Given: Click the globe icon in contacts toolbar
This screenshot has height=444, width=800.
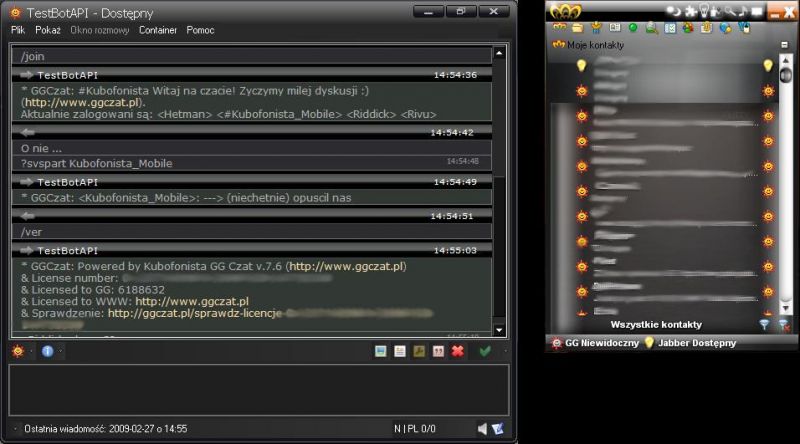Looking at the screenshot, I should click(x=725, y=28).
